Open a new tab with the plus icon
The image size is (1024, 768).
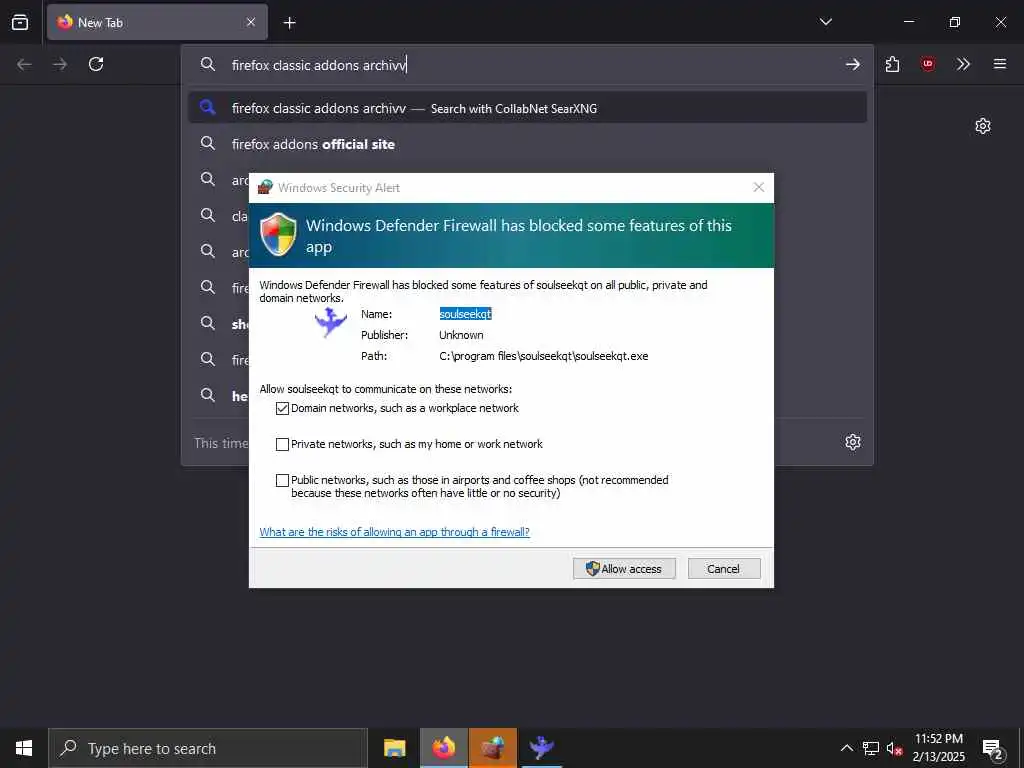tap(289, 23)
